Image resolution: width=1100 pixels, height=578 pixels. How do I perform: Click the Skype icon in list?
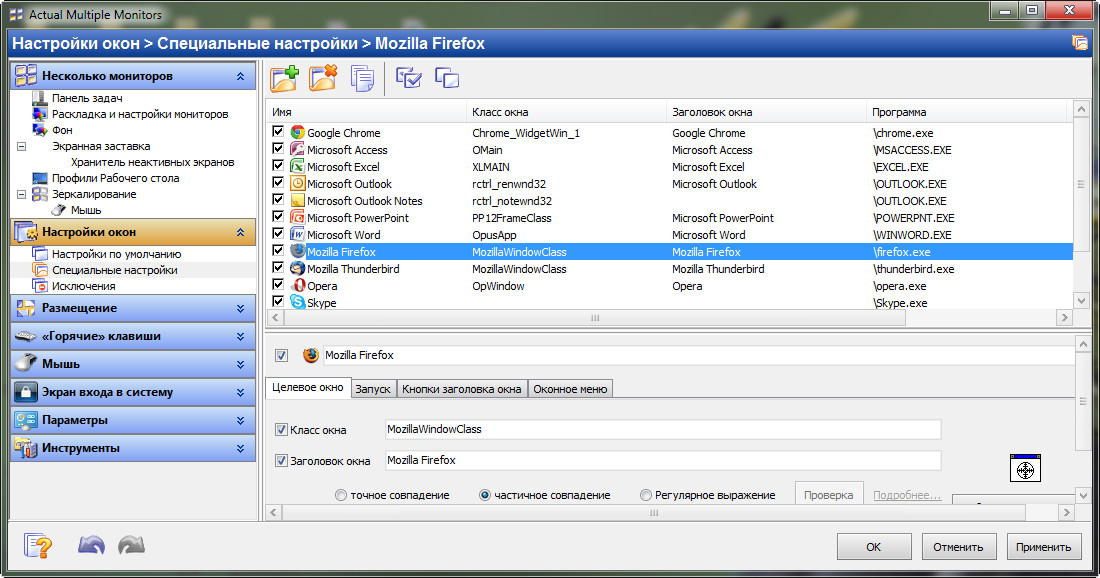pos(297,302)
